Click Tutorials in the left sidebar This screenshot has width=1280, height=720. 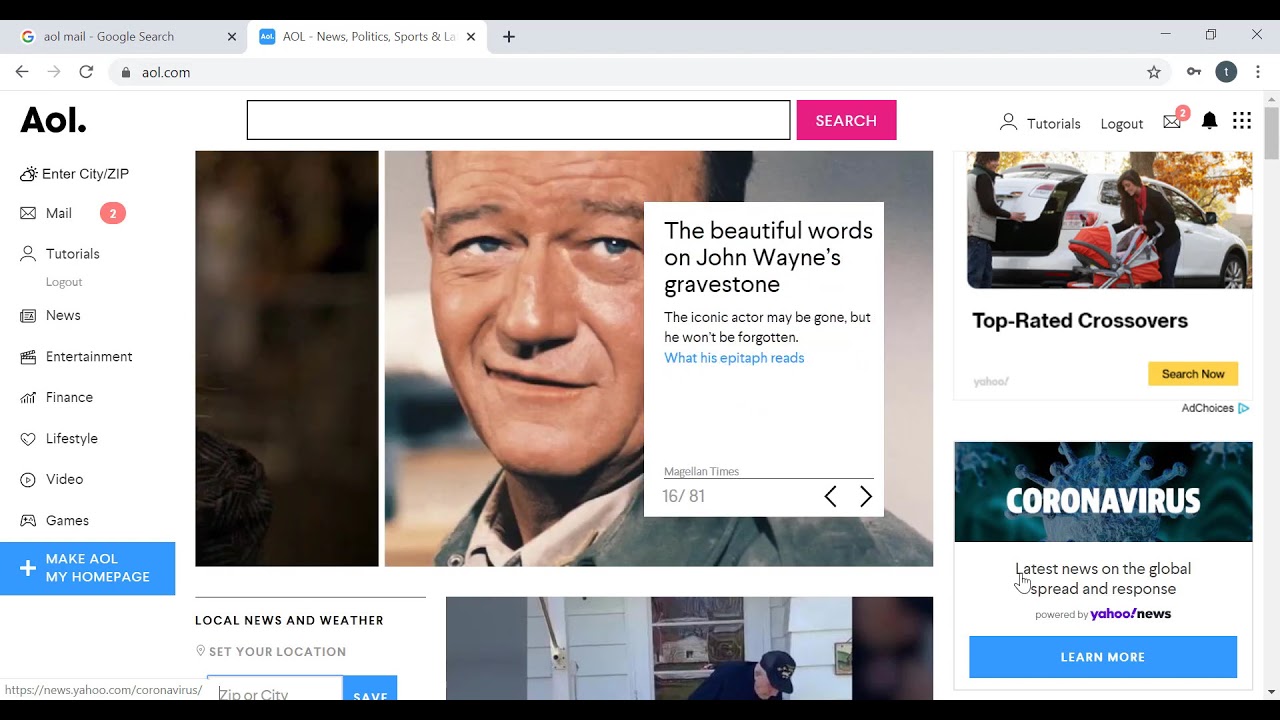point(73,254)
